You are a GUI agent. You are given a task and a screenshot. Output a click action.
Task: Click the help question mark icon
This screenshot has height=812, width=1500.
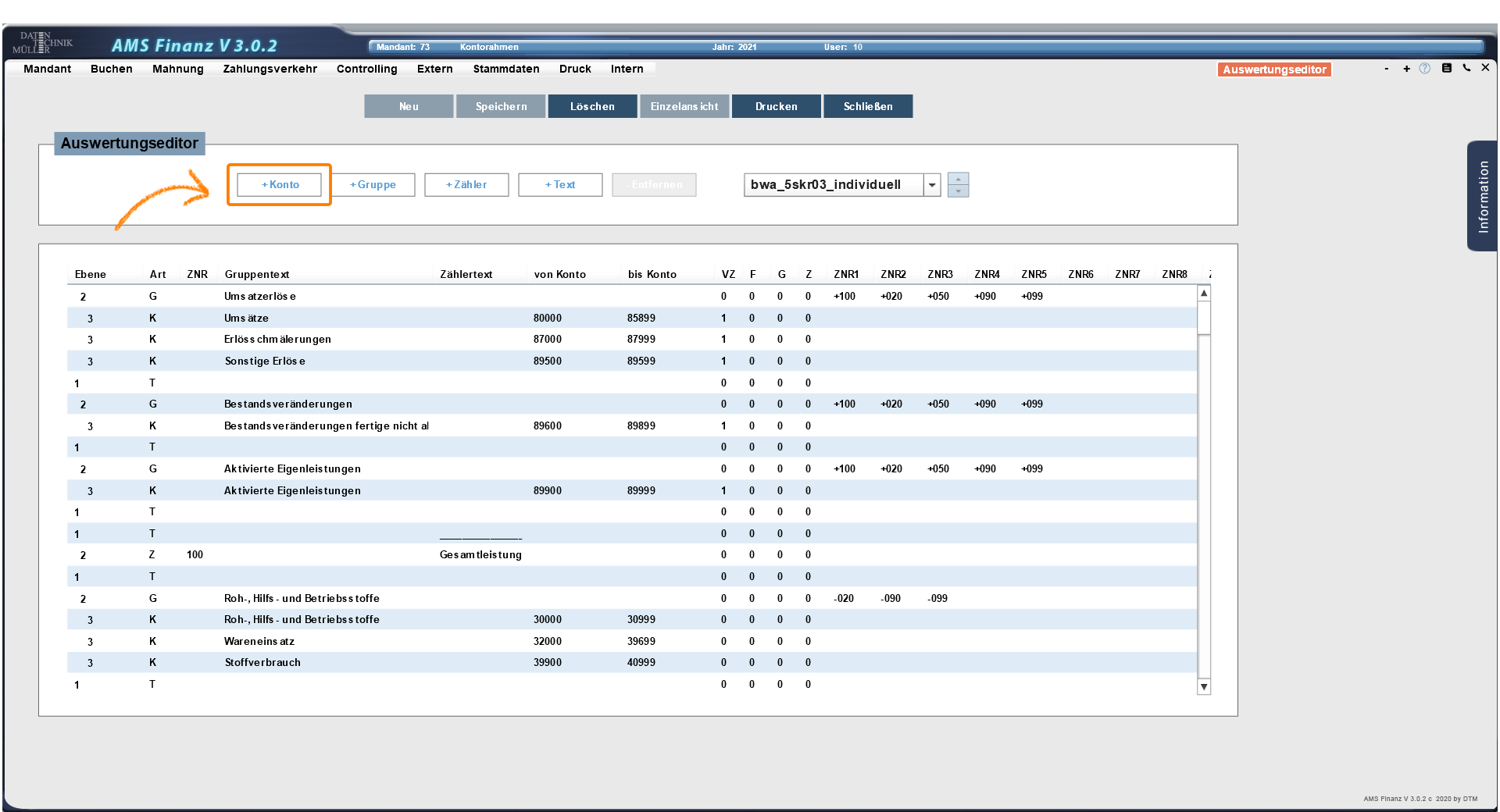(x=1425, y=69)
